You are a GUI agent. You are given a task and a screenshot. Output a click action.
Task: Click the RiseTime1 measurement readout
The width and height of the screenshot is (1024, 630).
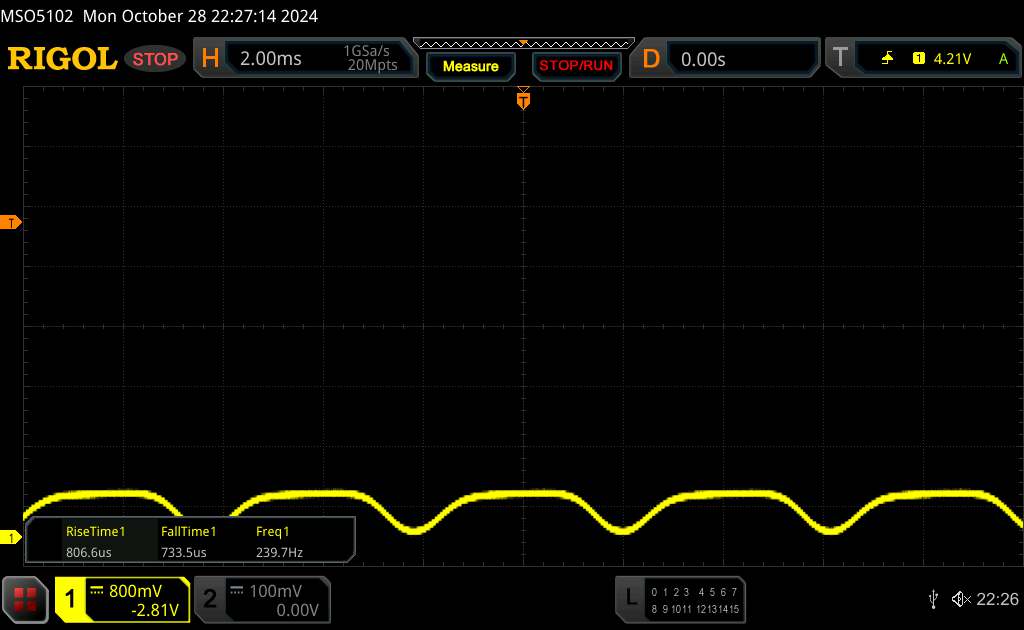pyautogui.click(x=95, y=541)
